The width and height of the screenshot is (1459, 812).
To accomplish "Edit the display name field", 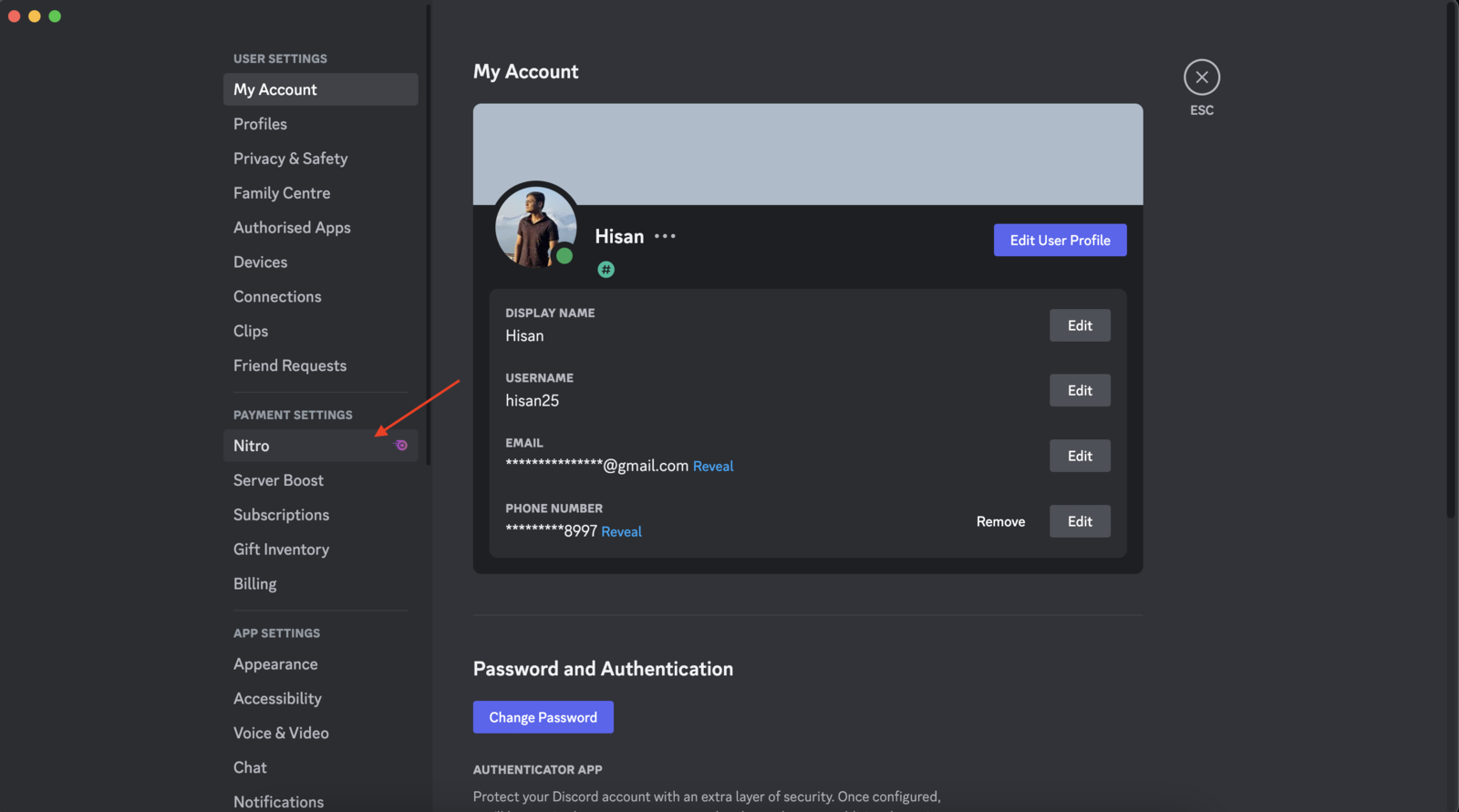I will point(1079,325).
